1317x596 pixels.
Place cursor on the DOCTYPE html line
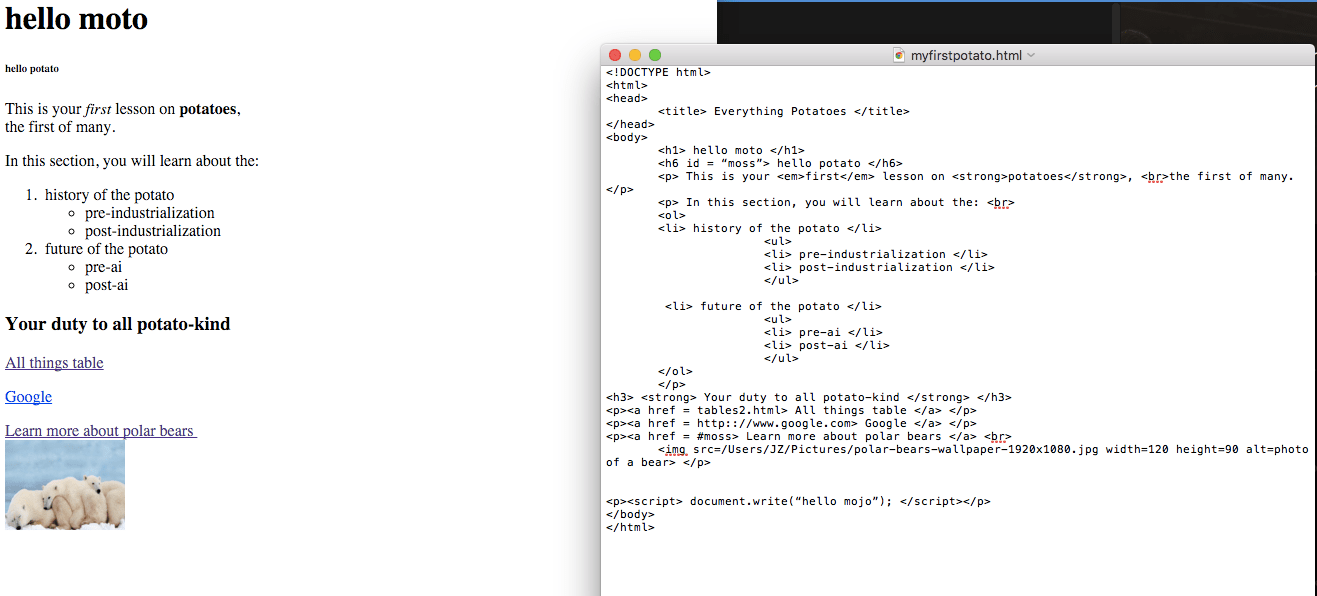pyautogui.click(x=658, y=72)
